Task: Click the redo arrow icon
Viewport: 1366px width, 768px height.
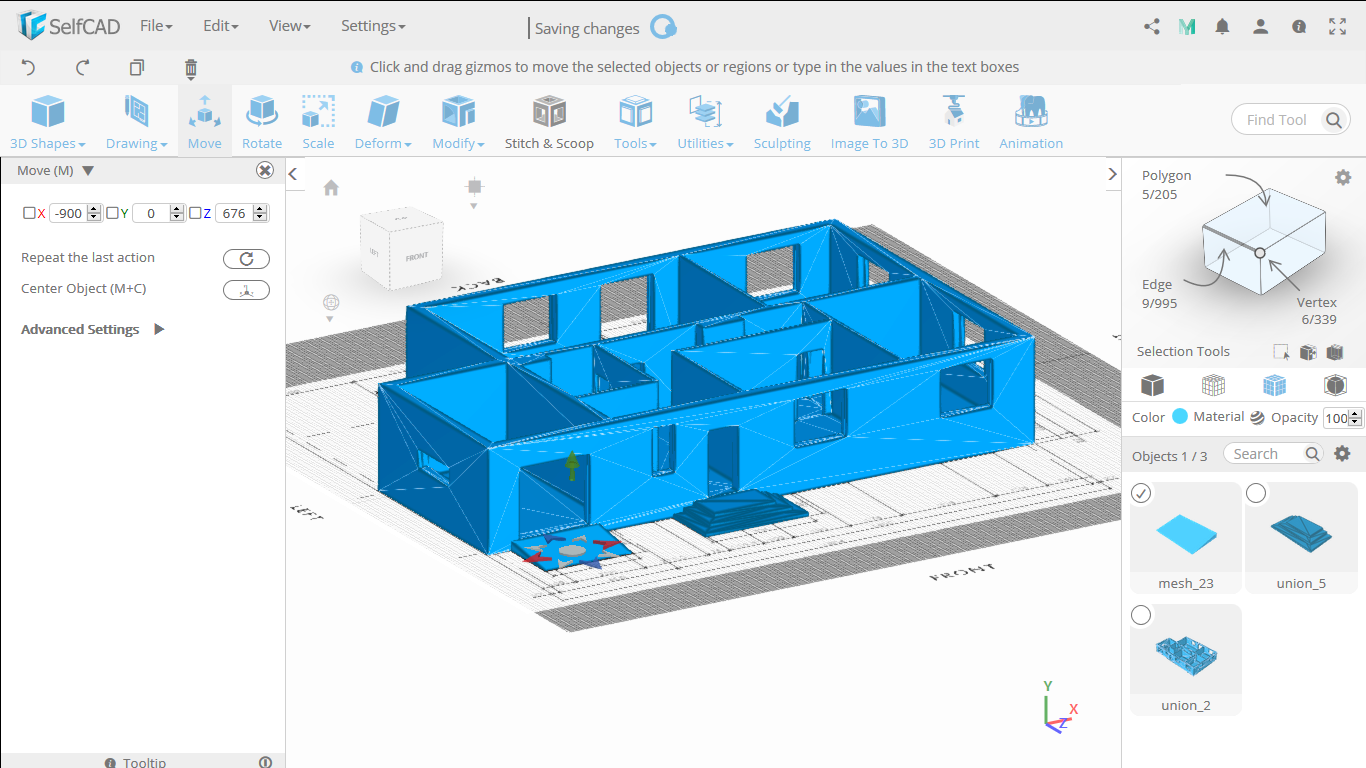Action: [x=83, y=68]
